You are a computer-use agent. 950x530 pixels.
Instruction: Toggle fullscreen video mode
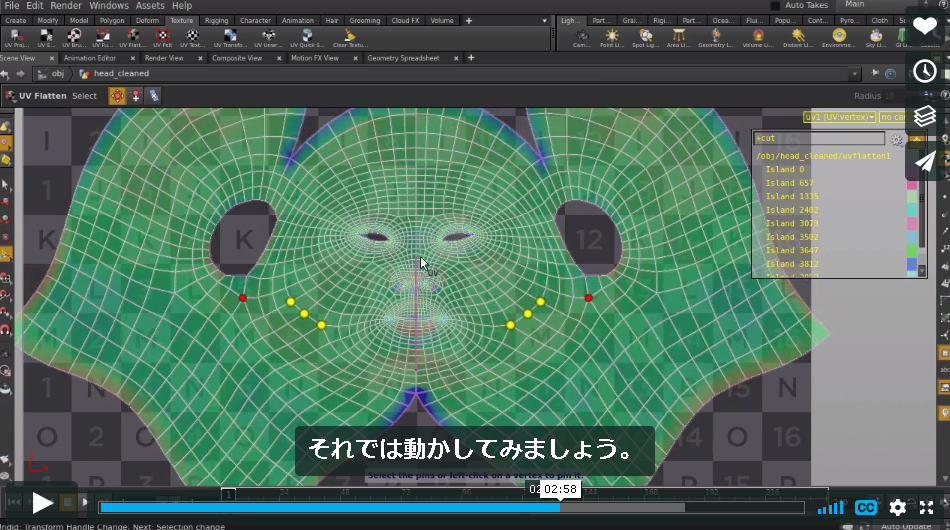point(926,508)
